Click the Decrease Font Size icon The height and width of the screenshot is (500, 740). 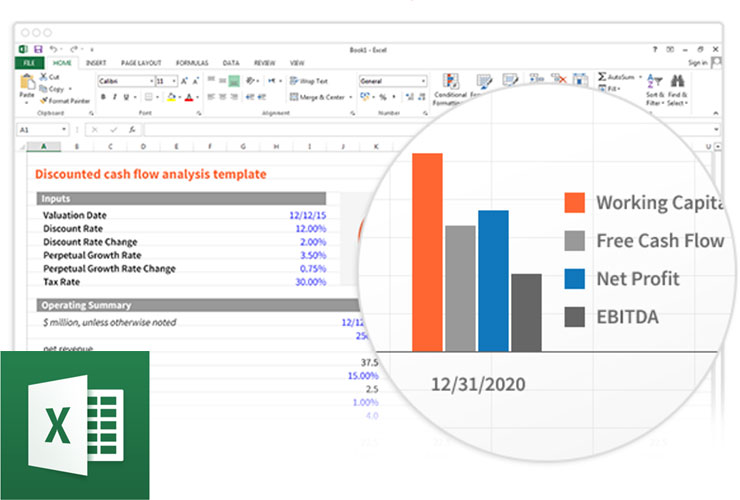coord(196,81)
